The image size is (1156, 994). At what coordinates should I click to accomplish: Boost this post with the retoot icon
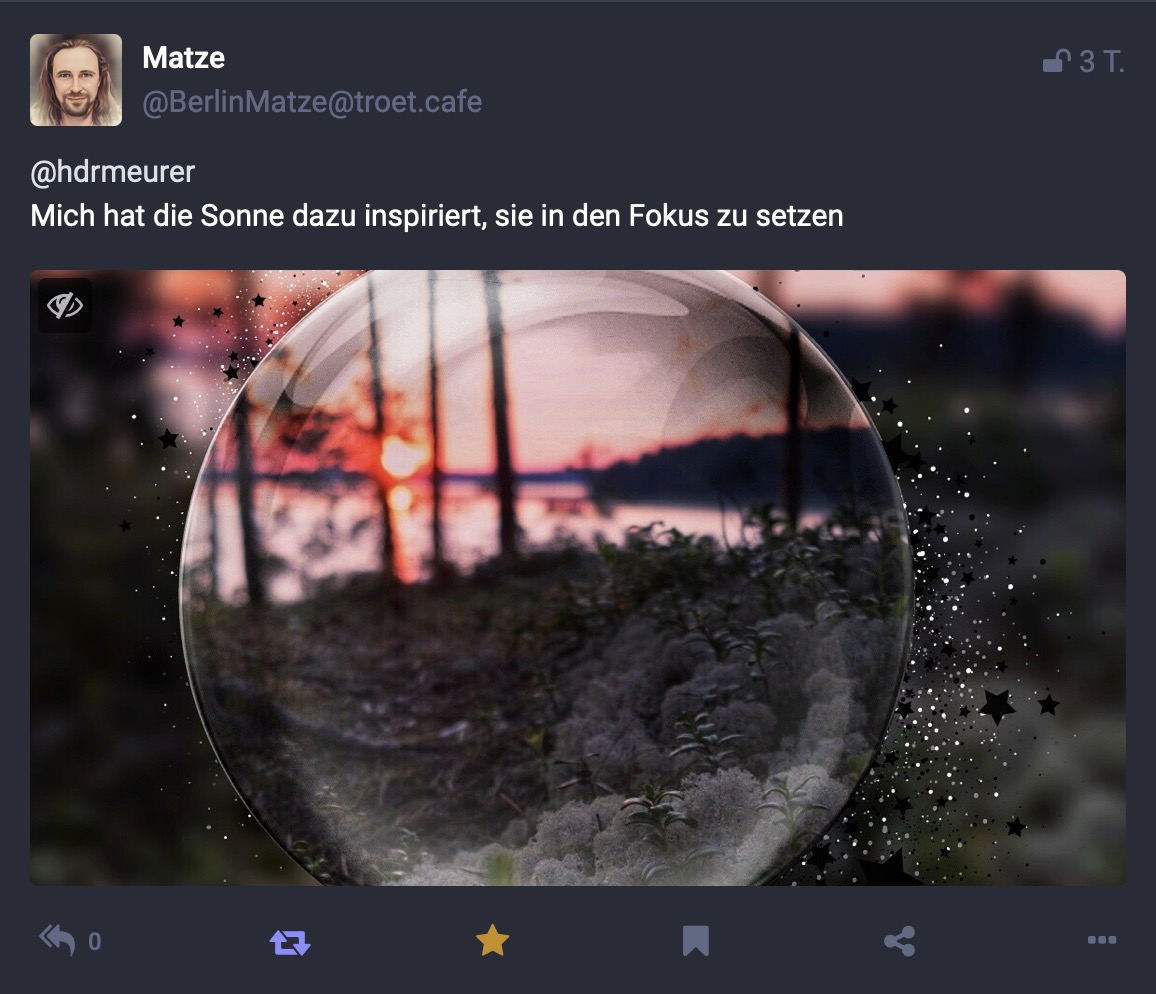coord(290,942)
